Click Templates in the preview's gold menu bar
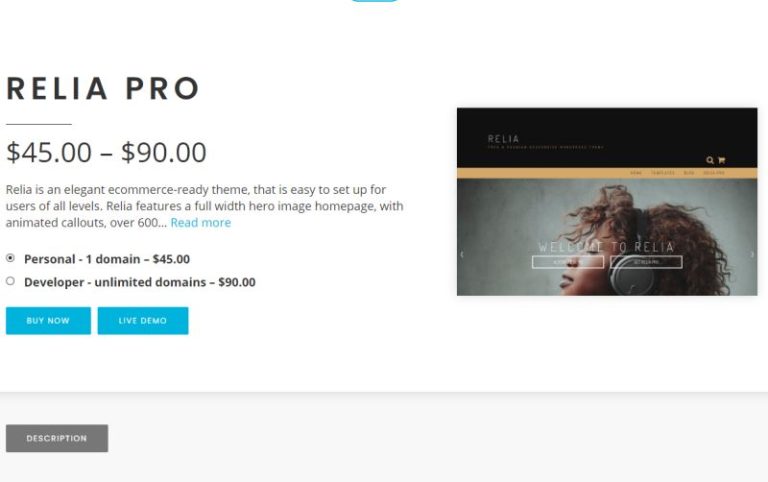The width and height of the screenshot is (768, 482). tap(663, 173)
